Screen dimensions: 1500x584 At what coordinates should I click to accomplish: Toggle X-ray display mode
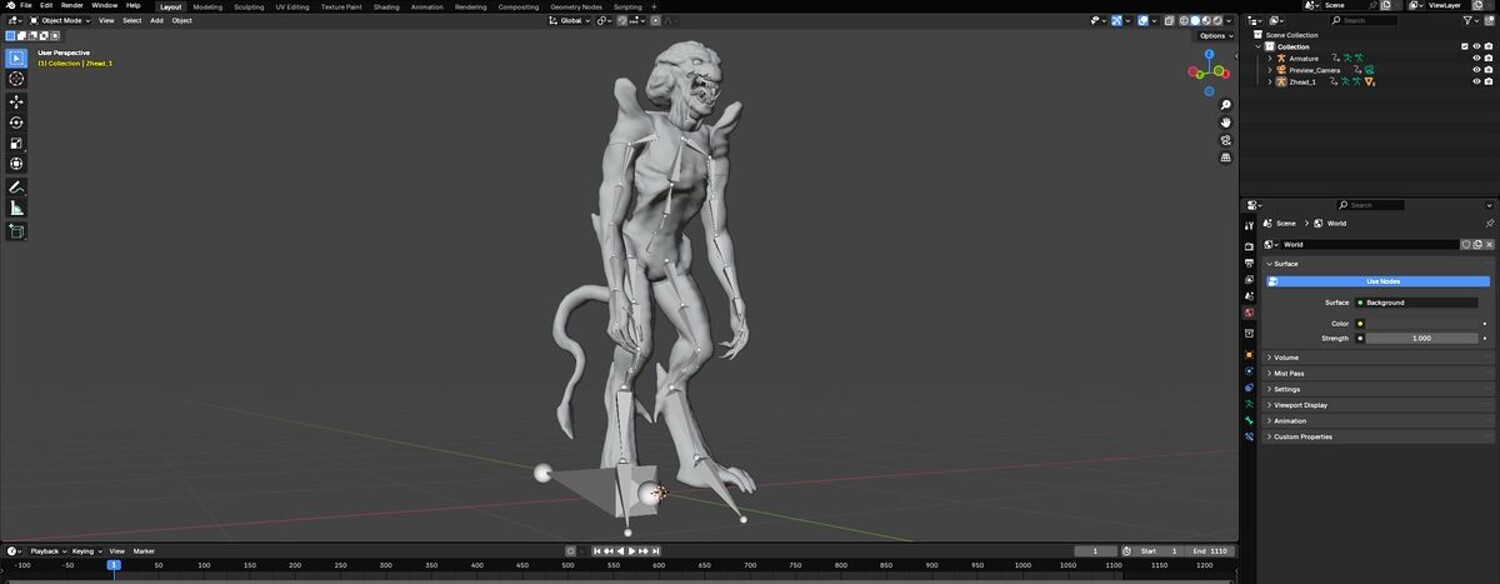pos(1169,20)
